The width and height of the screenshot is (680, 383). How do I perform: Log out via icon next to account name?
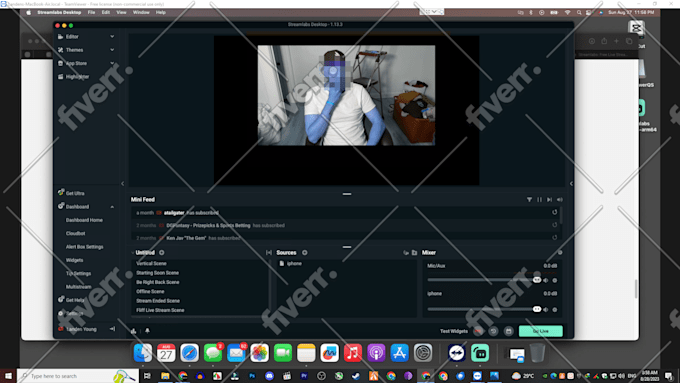click(112, 329)
